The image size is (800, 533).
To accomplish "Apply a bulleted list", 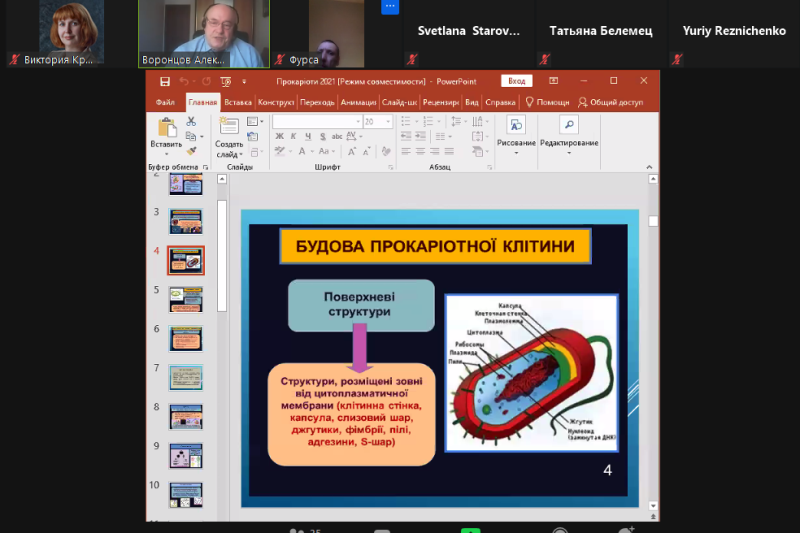I will [x=406, y=121].
